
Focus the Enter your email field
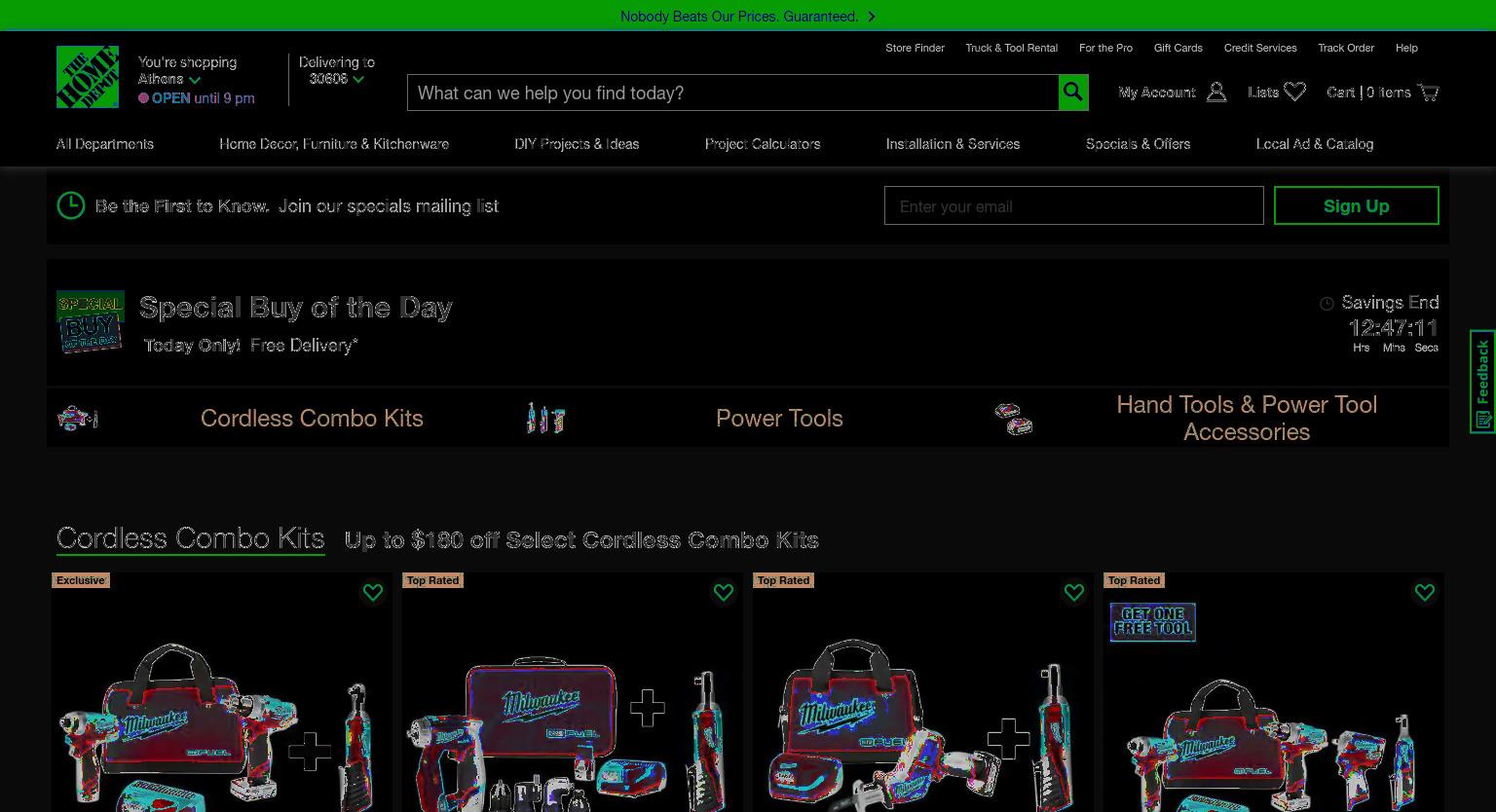click(1073, 205)
